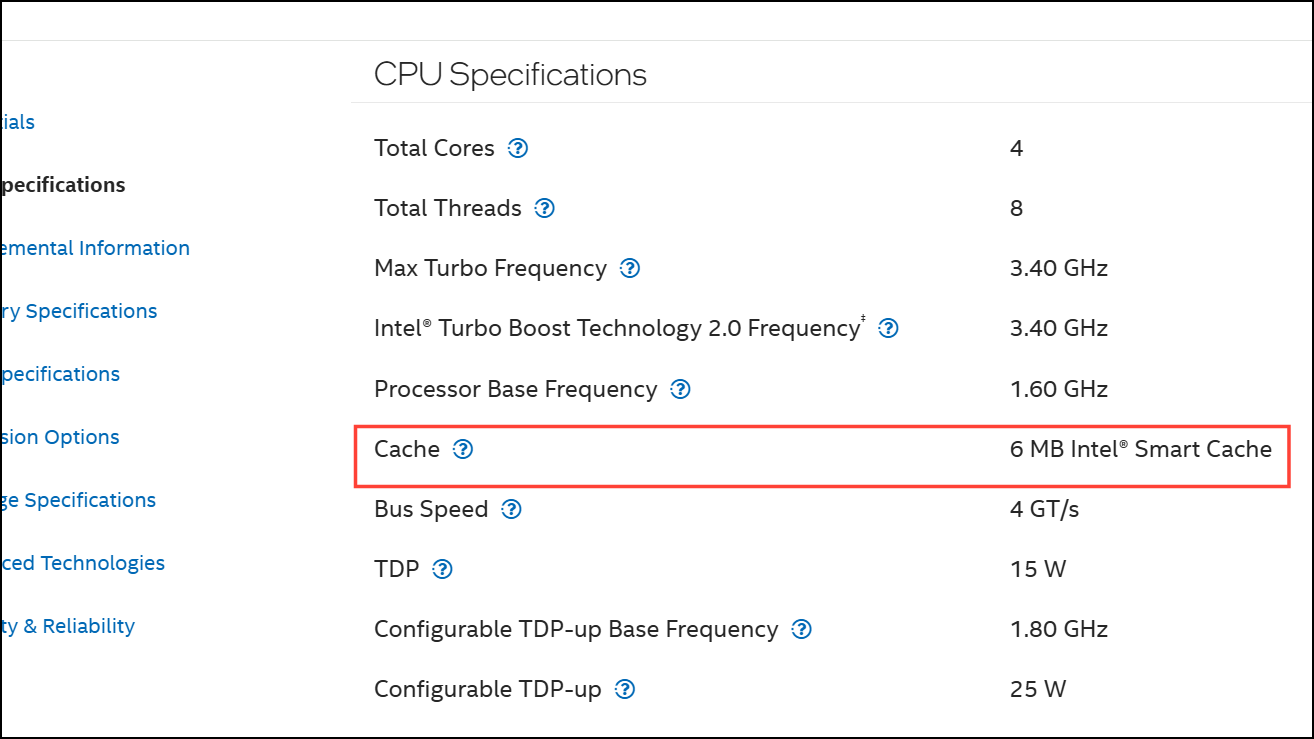Screen dimensions: 1314x739
Task: Open Configurable TDP-up Base Frequency help icon
Action: [802, 629]
